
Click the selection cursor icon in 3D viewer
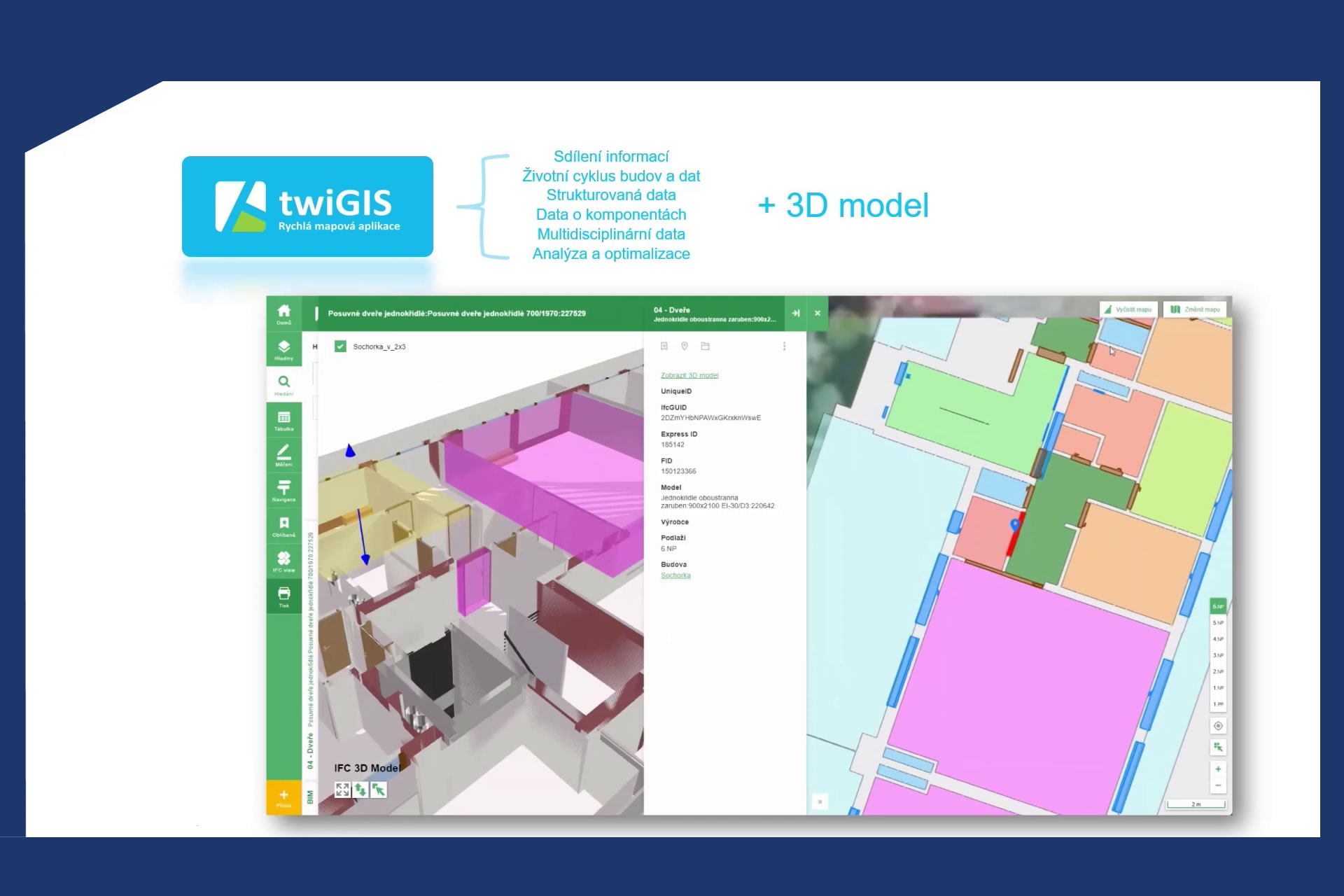(379, 790)
